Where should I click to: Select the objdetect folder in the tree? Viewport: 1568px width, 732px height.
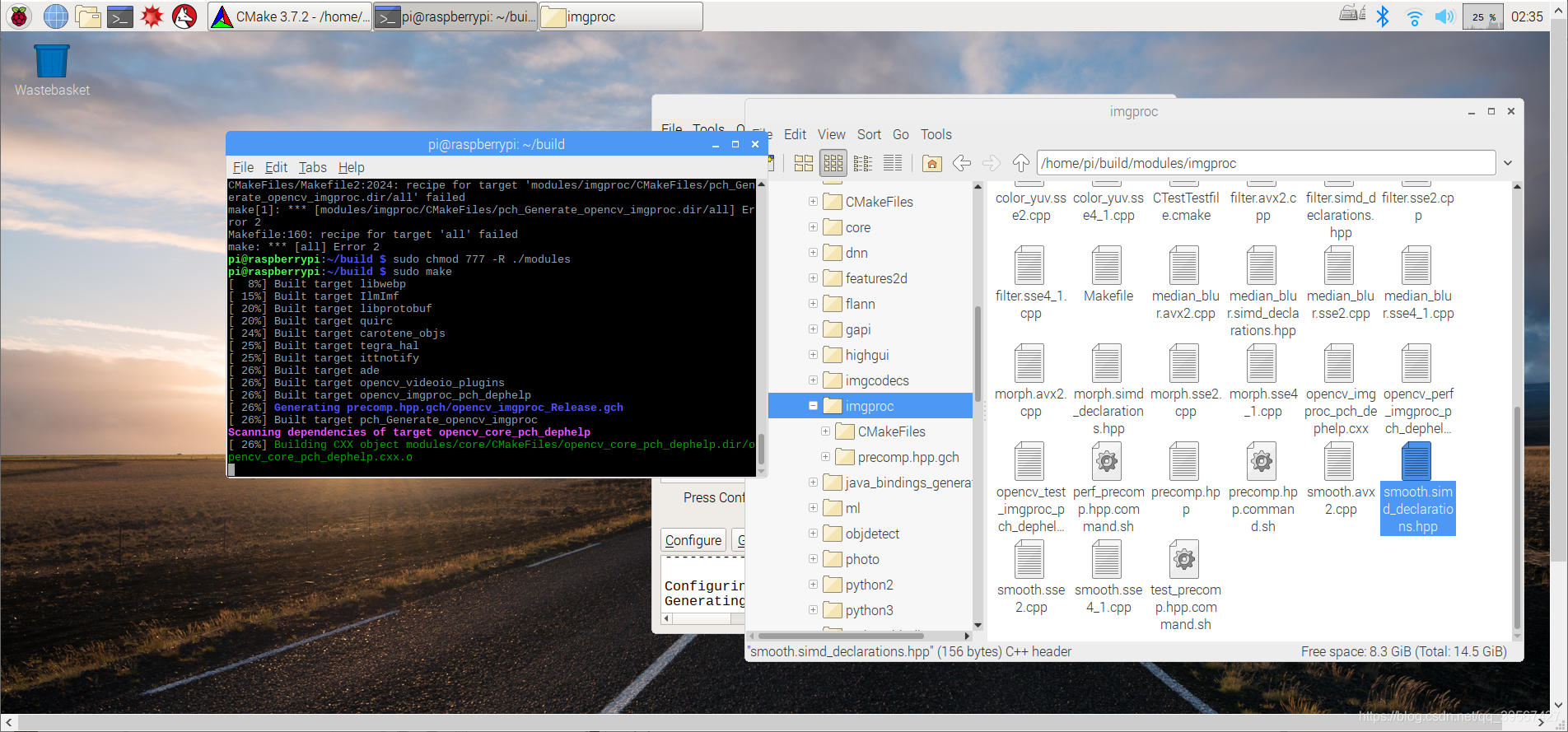pos(871,534)
